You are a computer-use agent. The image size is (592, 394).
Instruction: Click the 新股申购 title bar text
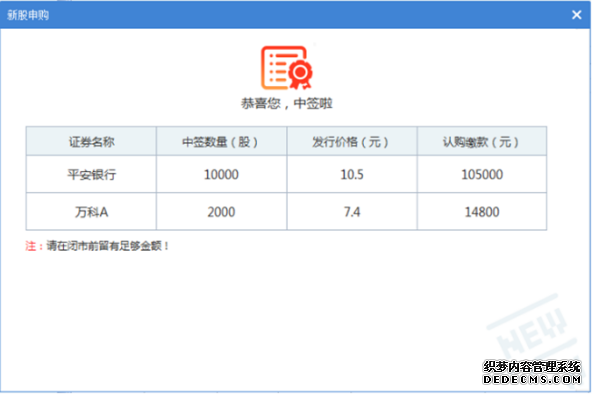pyautogui.click(x=28, y=15)
